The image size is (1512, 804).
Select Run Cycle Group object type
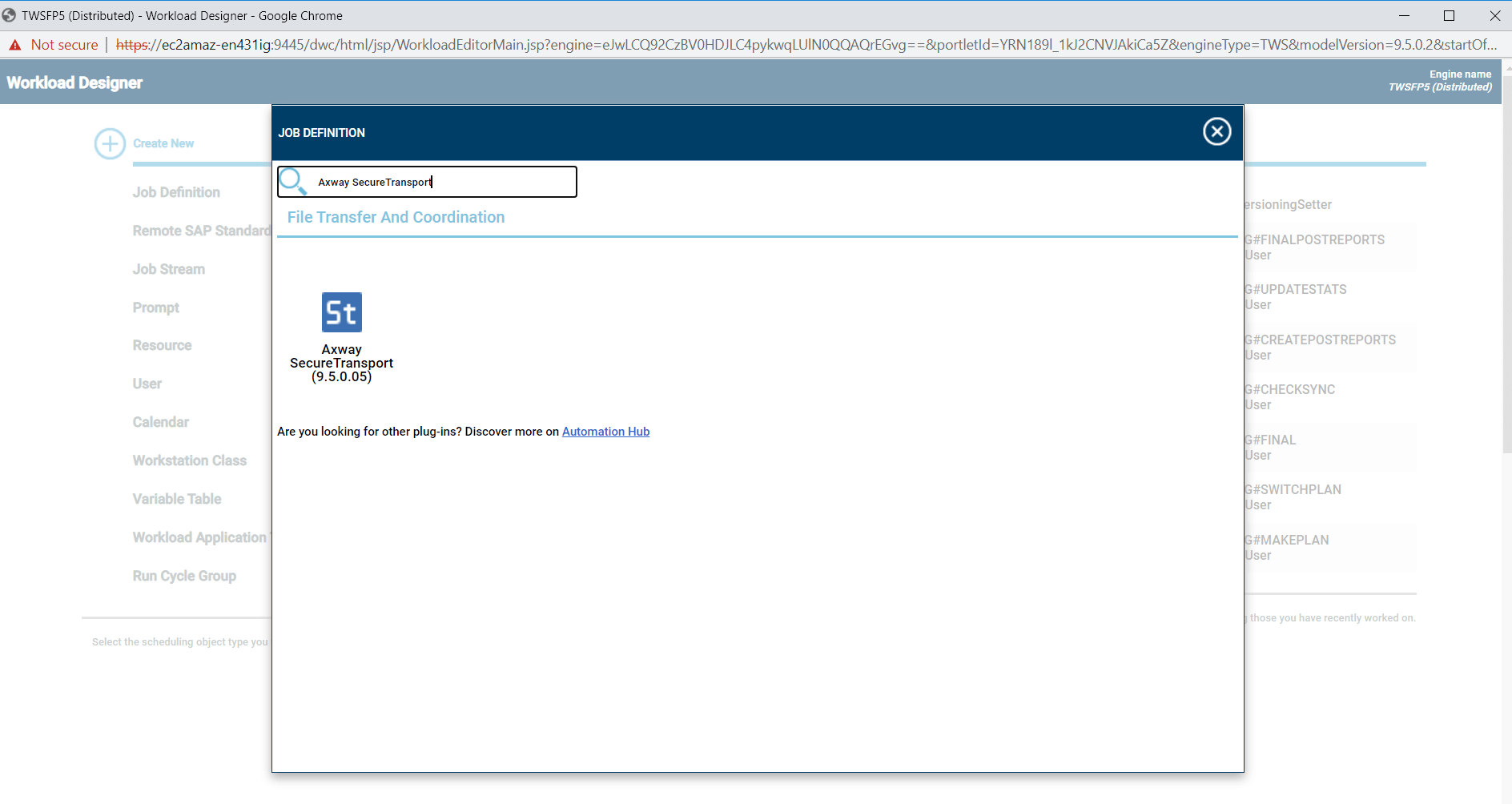[184, 576]
